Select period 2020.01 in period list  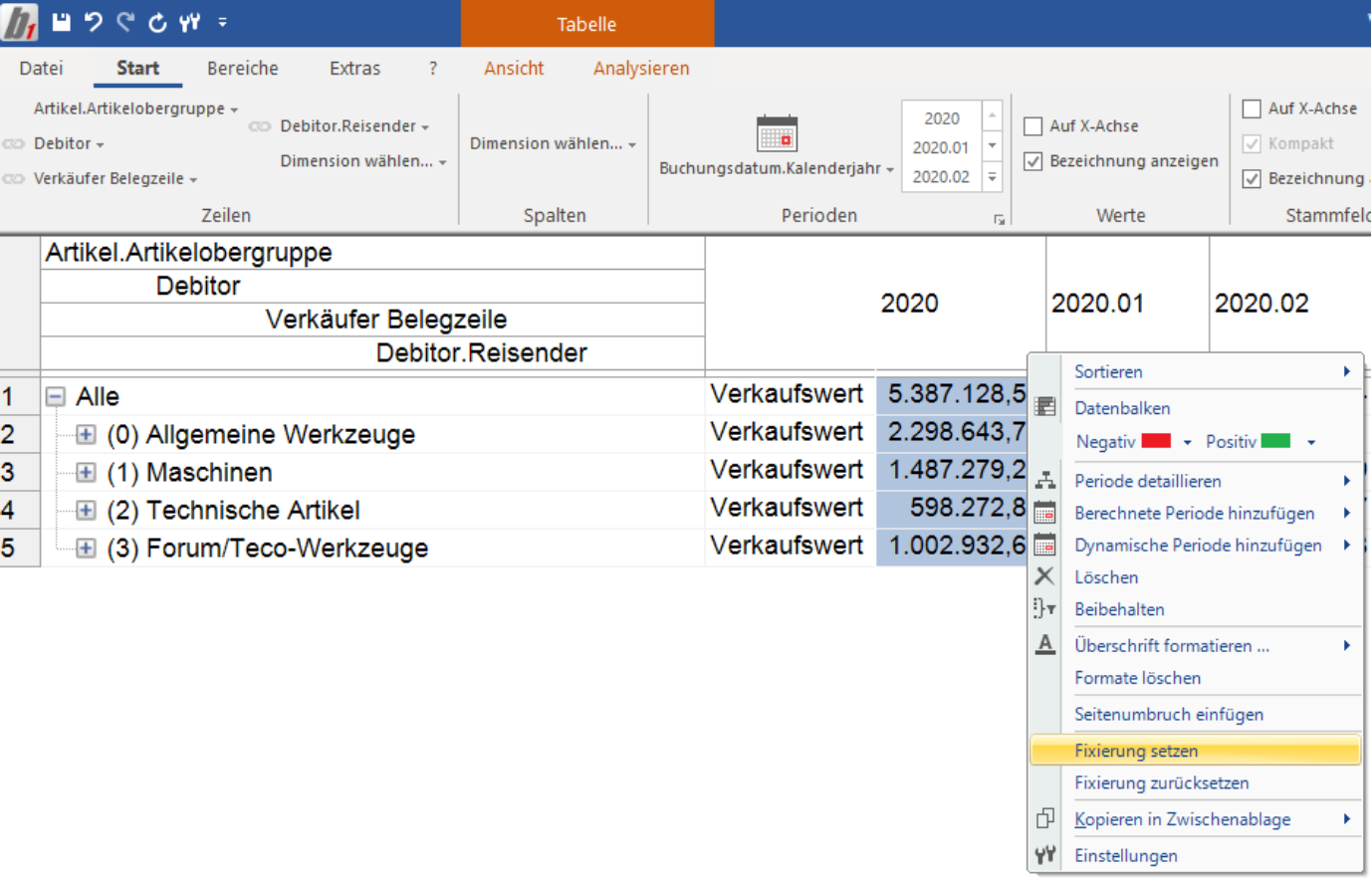click(x=941, y=147)
